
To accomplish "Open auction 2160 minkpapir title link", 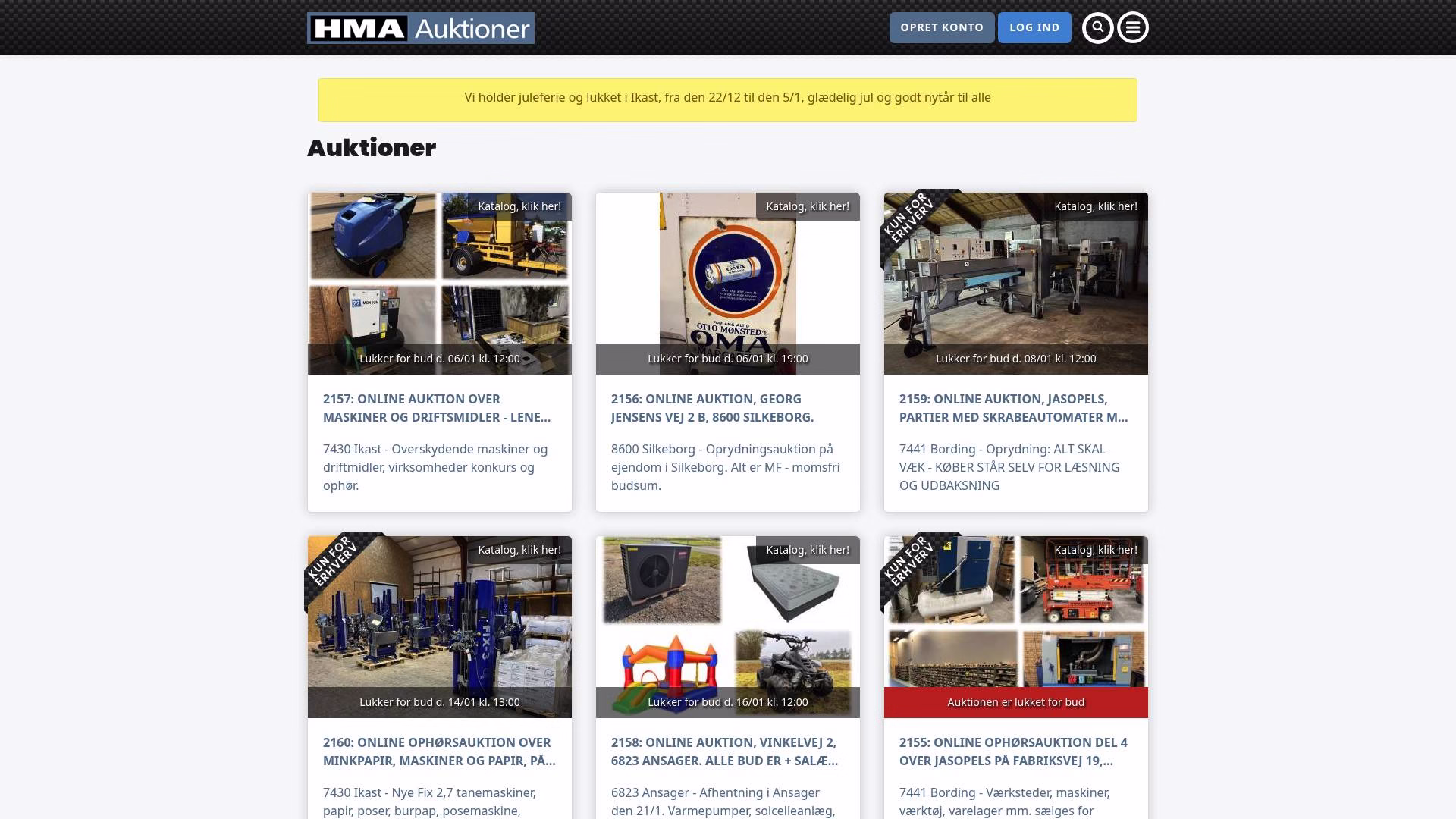I will [x=439, y=752].
